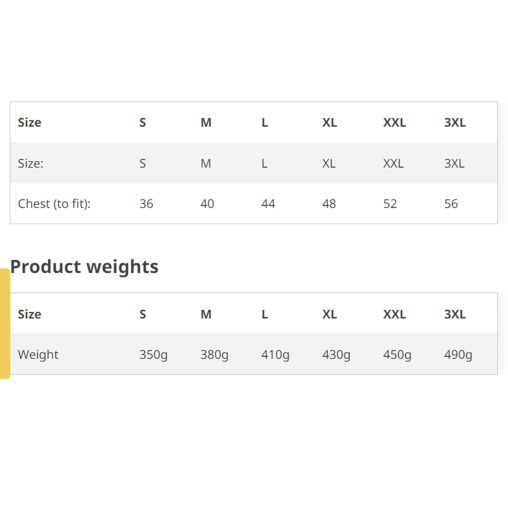Click chest value 36 for size S

point(146,204)
